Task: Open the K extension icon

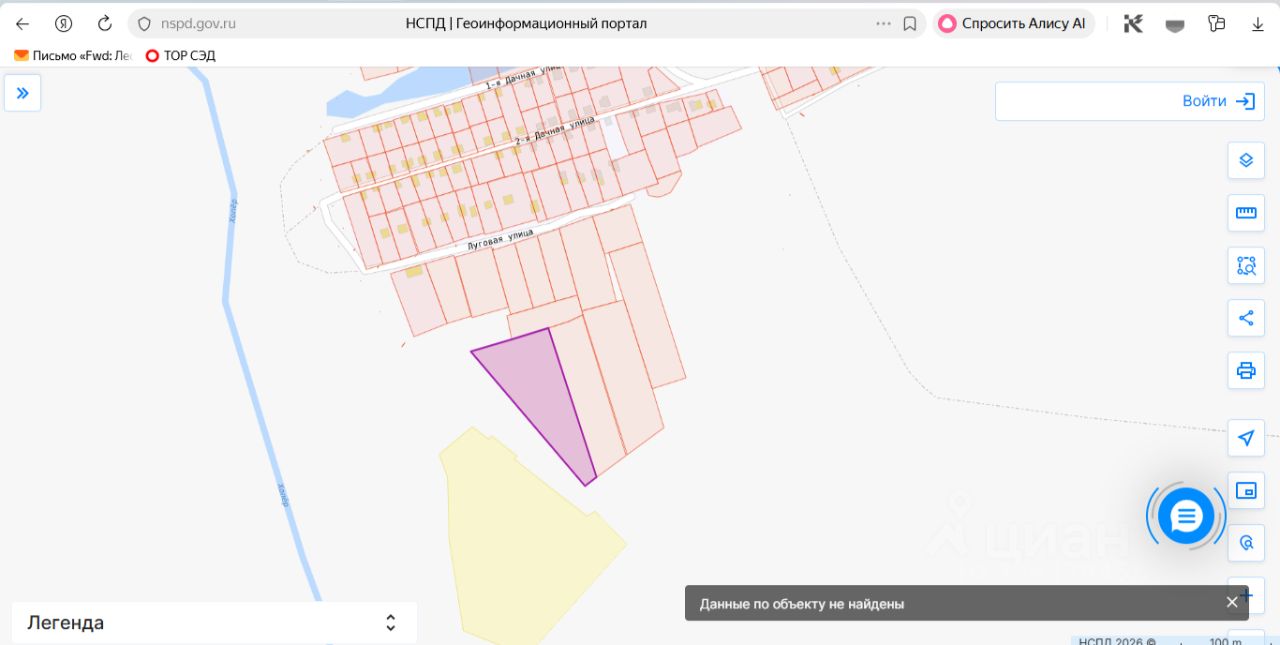Action: point(1133,23)
